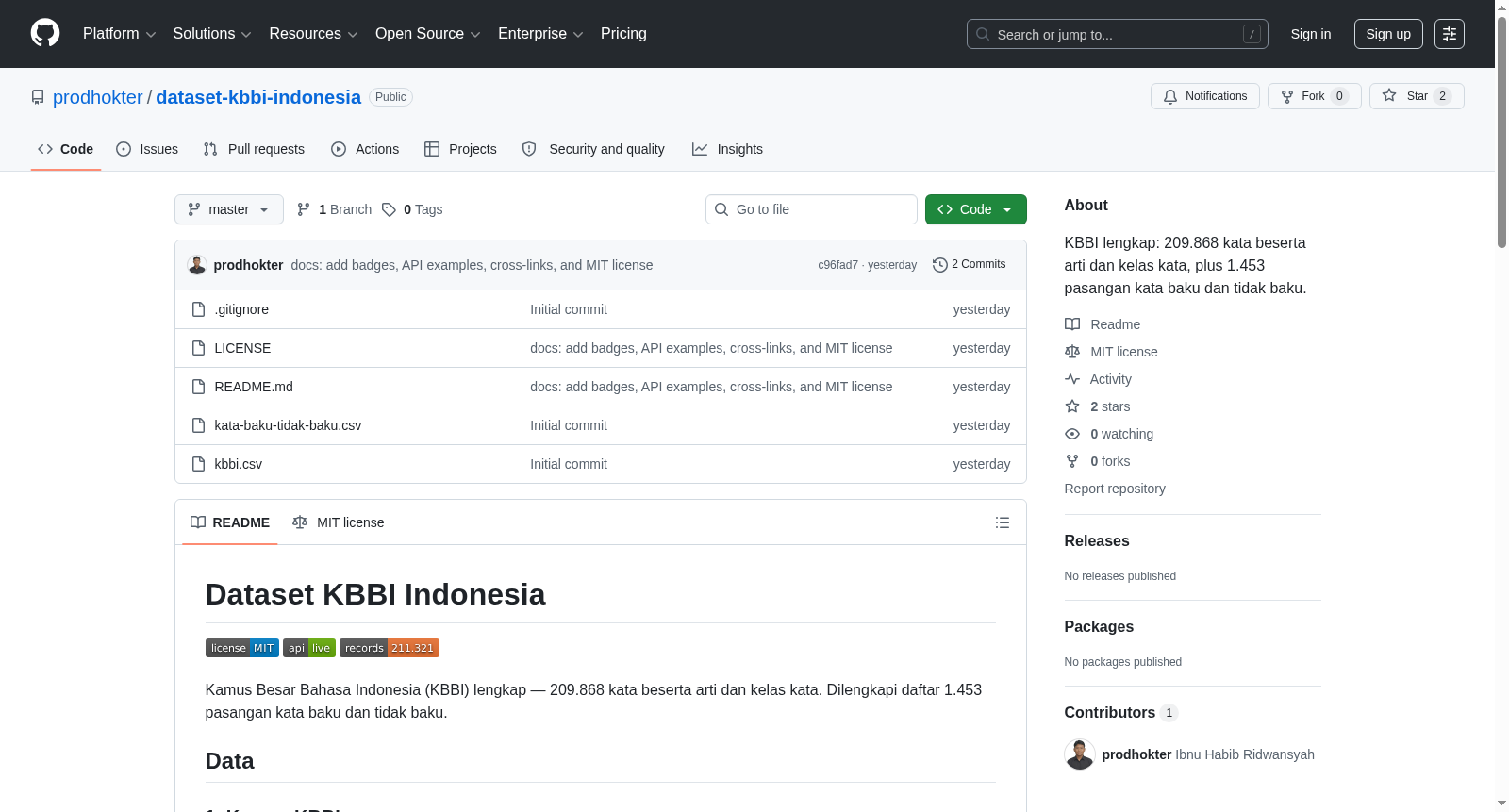Click the Sign in link
This screenshot has width=1509, height=812.
1311,34
